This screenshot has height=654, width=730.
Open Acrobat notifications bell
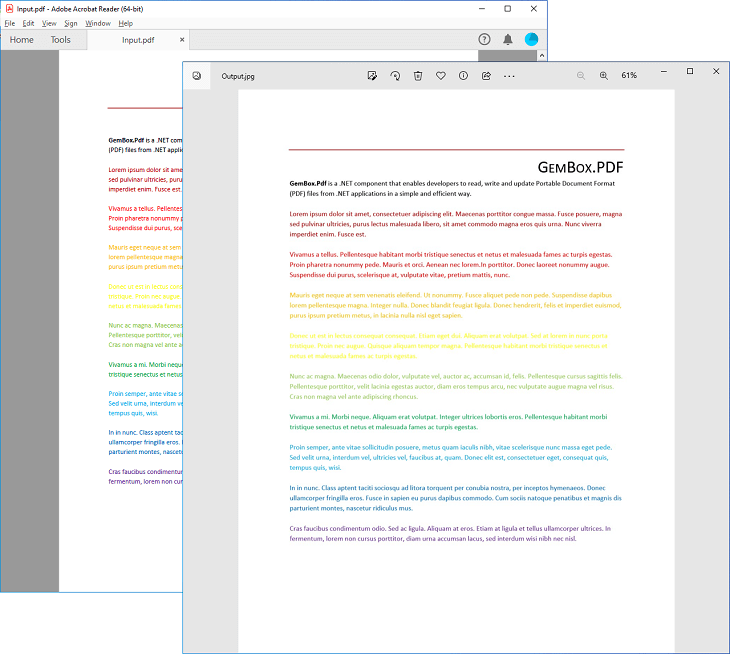click(x=508, y=39)
